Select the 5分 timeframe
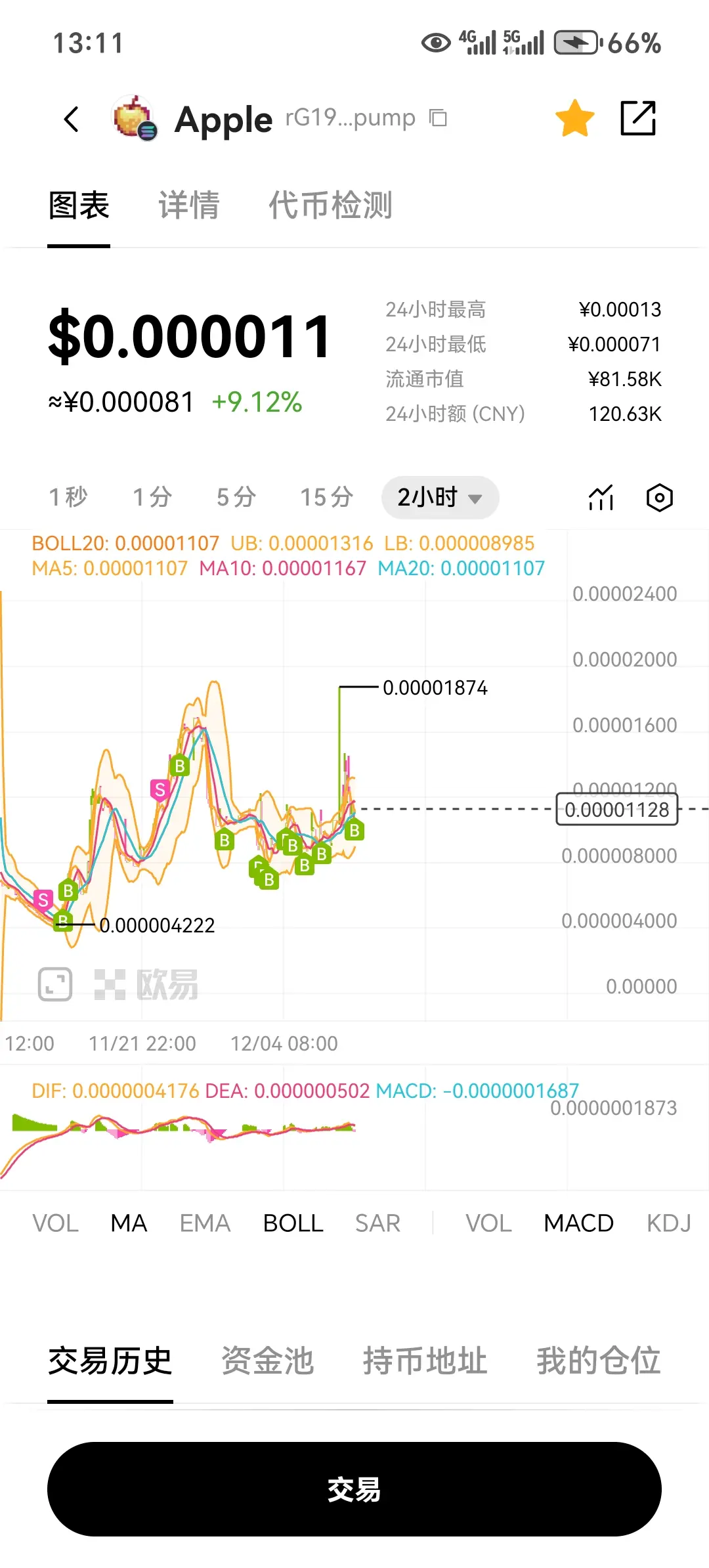 pos(236,497)
